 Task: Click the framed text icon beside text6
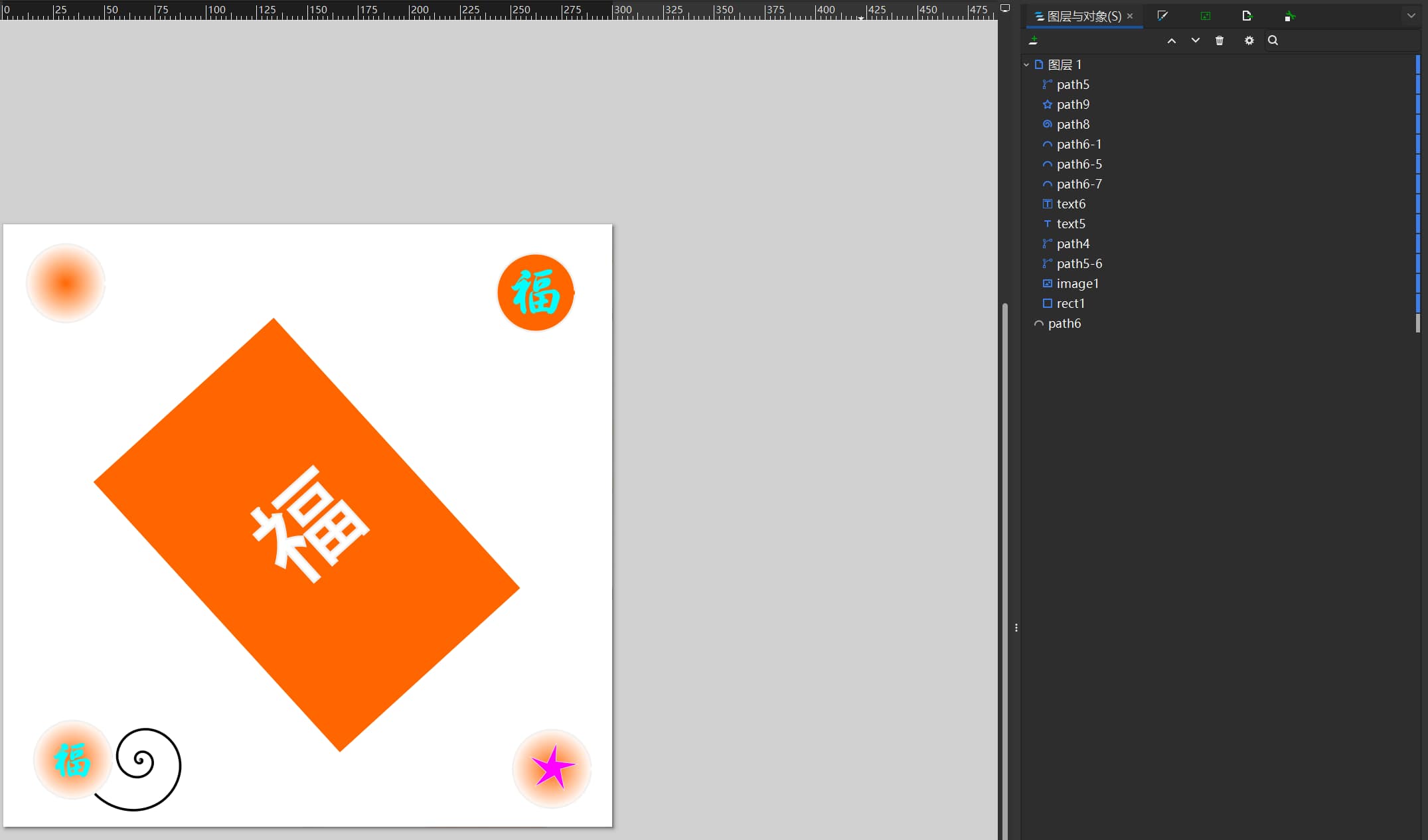[1046, 204]
